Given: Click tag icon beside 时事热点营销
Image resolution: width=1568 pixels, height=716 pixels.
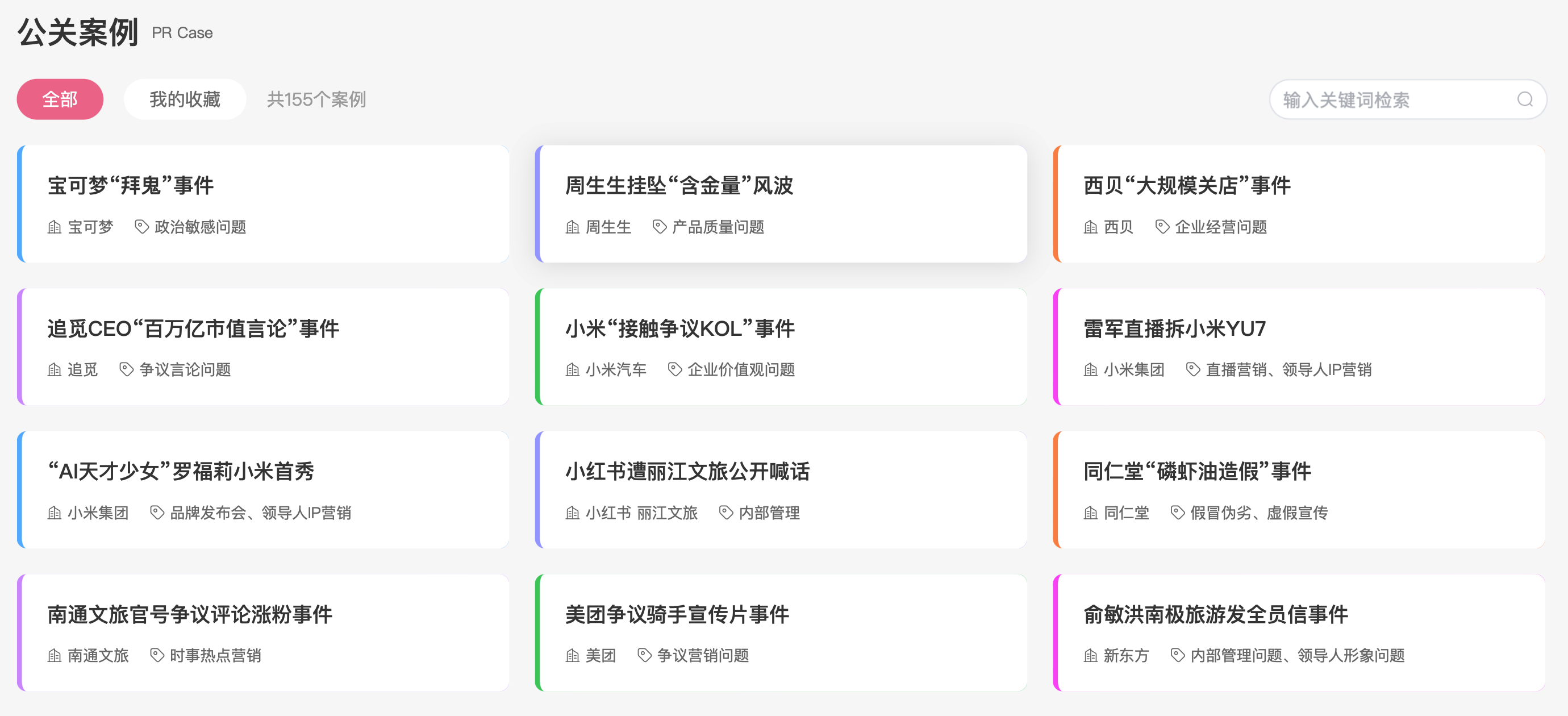Looking at the screenshot, I should [157, 655].
